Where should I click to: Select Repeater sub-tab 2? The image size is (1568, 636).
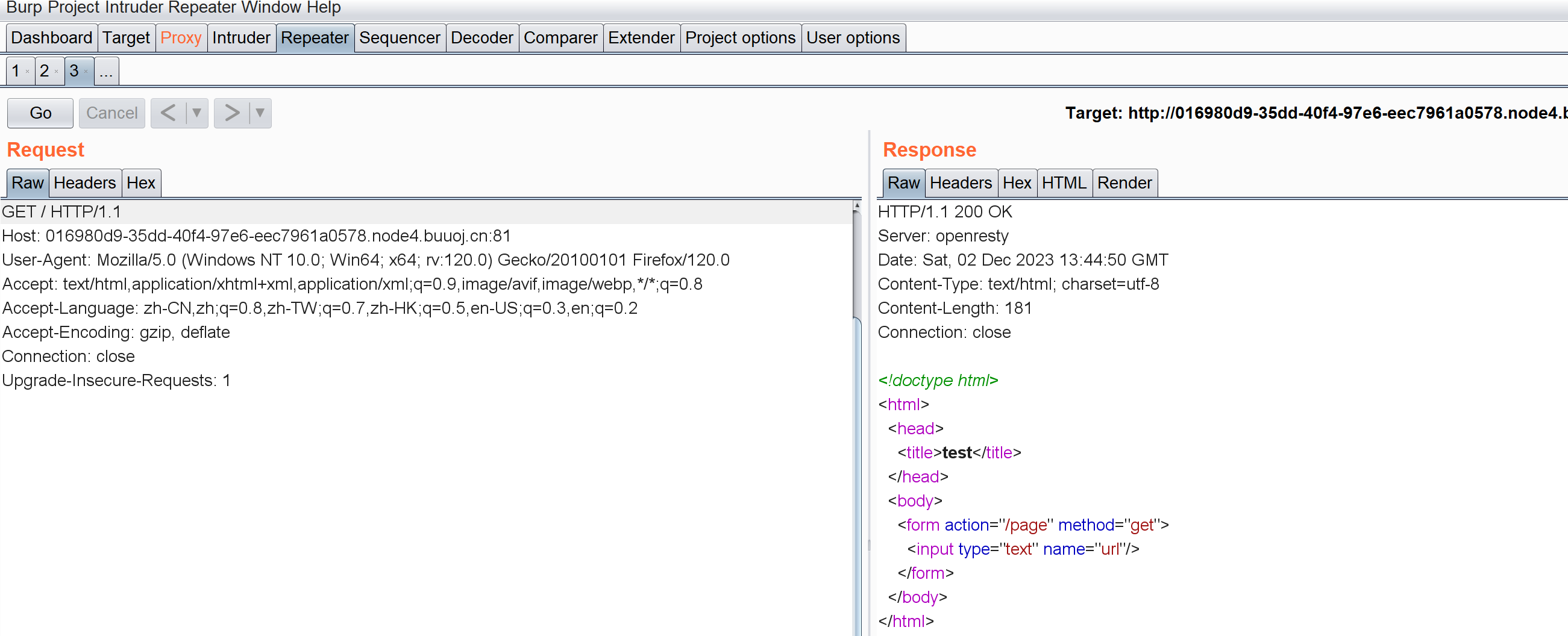tap(45, 71)
